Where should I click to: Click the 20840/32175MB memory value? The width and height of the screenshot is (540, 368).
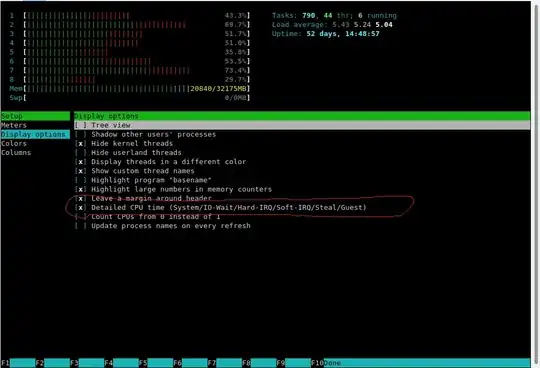pyautogui.click(x=218, y=88)
